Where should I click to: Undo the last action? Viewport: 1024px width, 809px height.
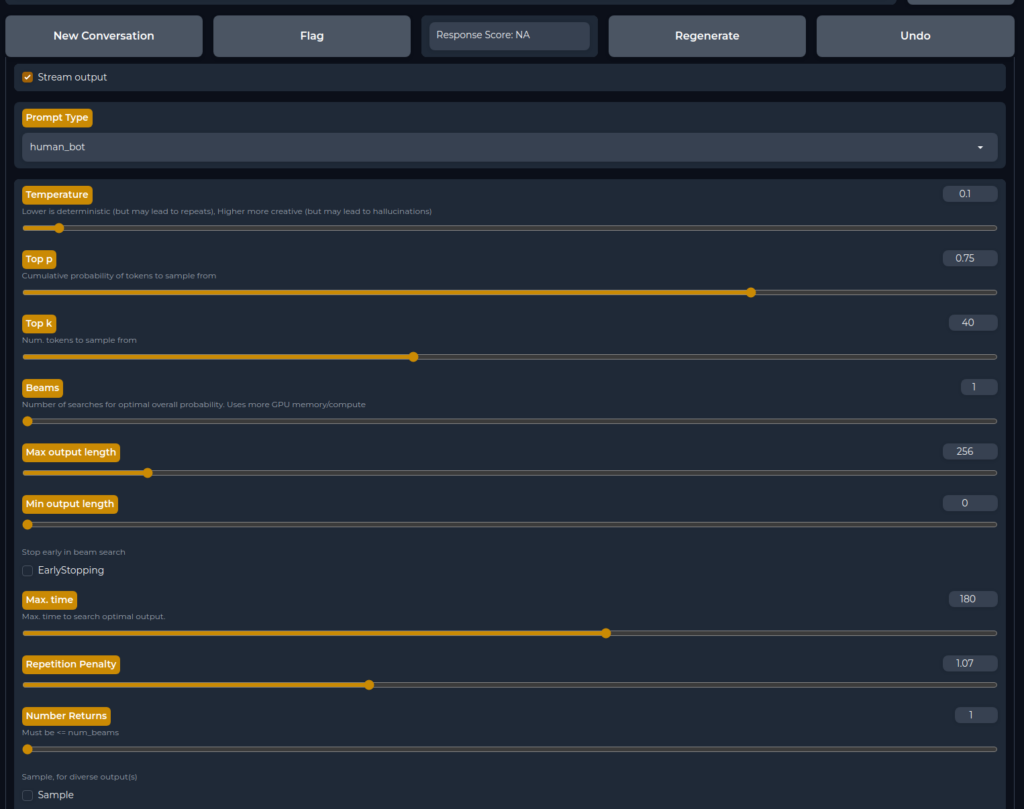pyautogui.click(x=915, y=35)
